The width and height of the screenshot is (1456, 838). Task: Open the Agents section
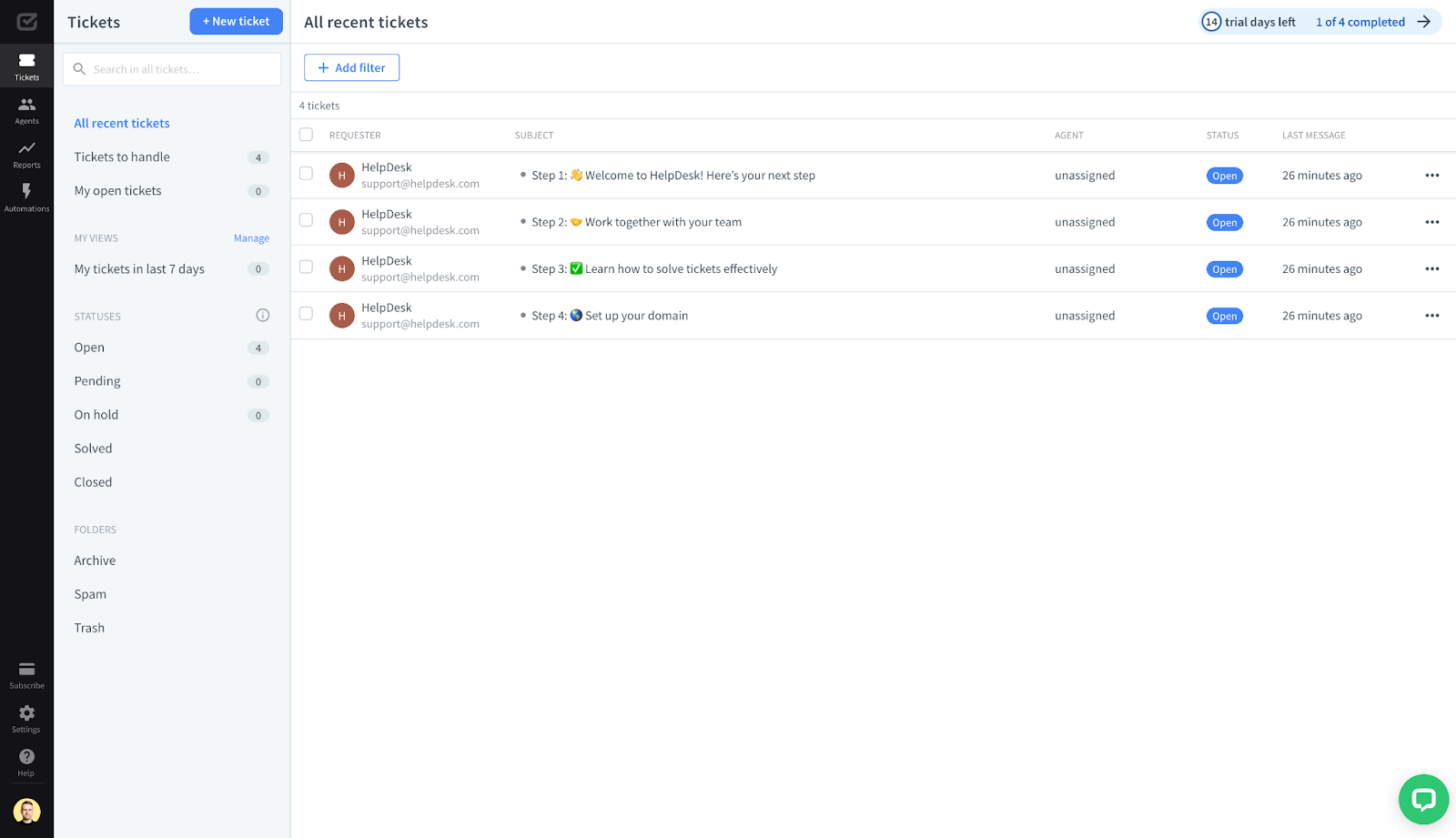tap(26, 111)
